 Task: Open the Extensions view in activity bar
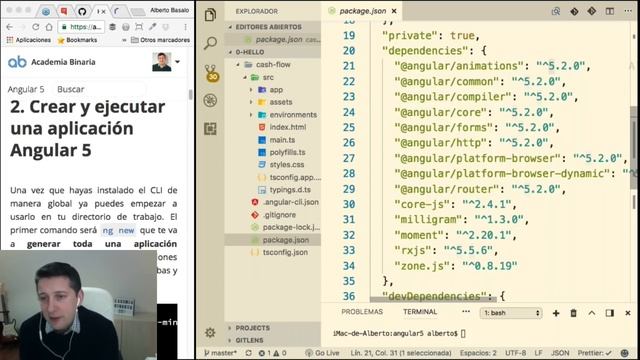[x=210, y=129]
